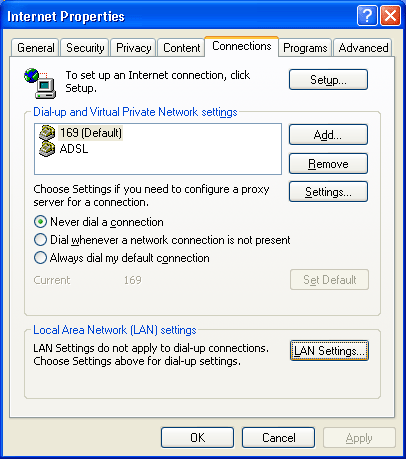Confirm with the OK button
Image resolution: width=406 pixels, height=459 pixels.
tap(197, 438)
